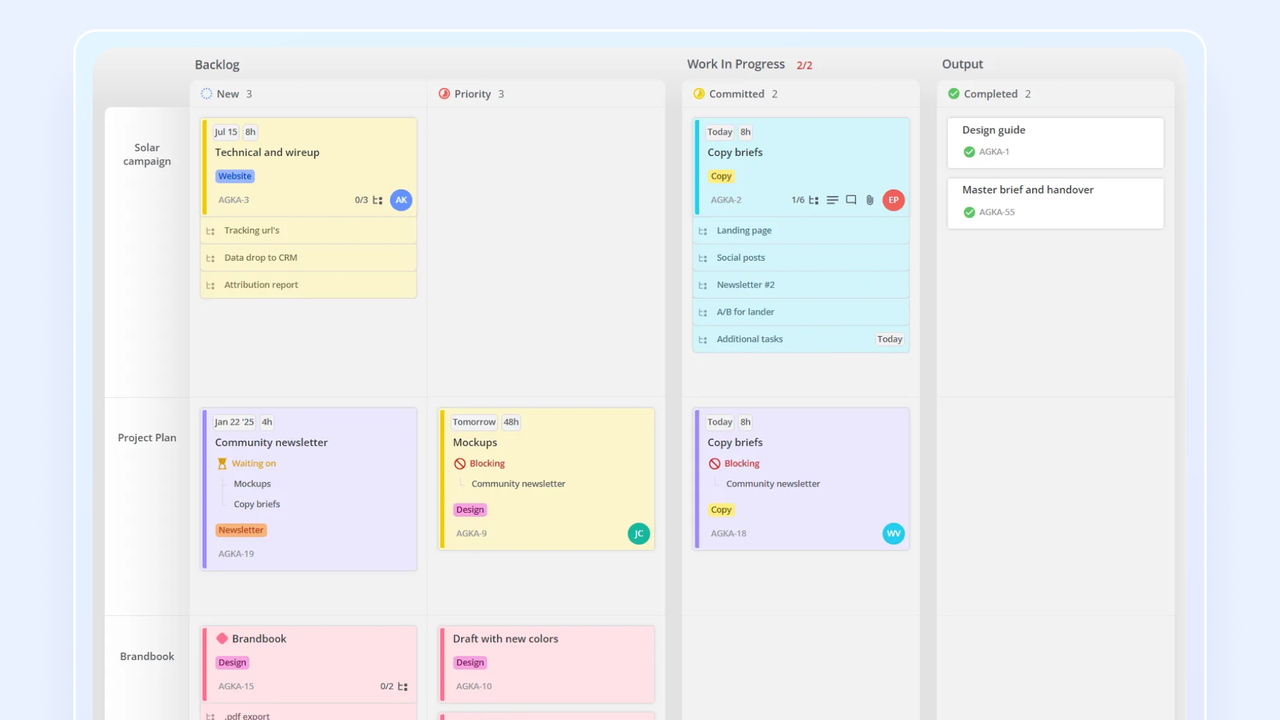Click green check icon next to AGKA-1
The height and width of the screenshot is (720, 1280).
point(969,152)
